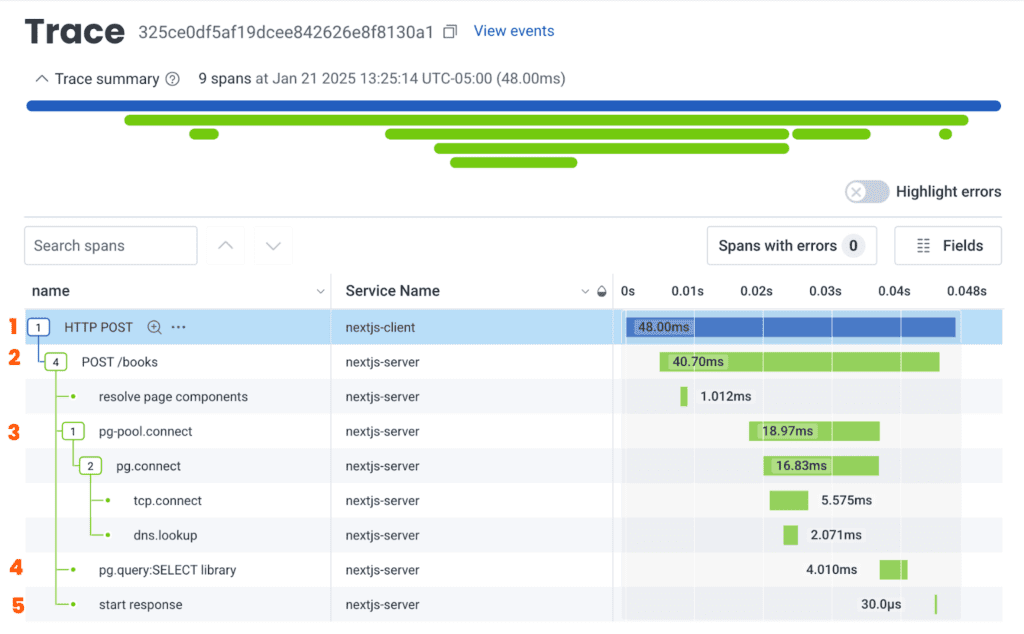The width and height of the screenshot is (1024, 634).
Task: Open the Service Name column dropdown
Action: [x=585, y=292]
